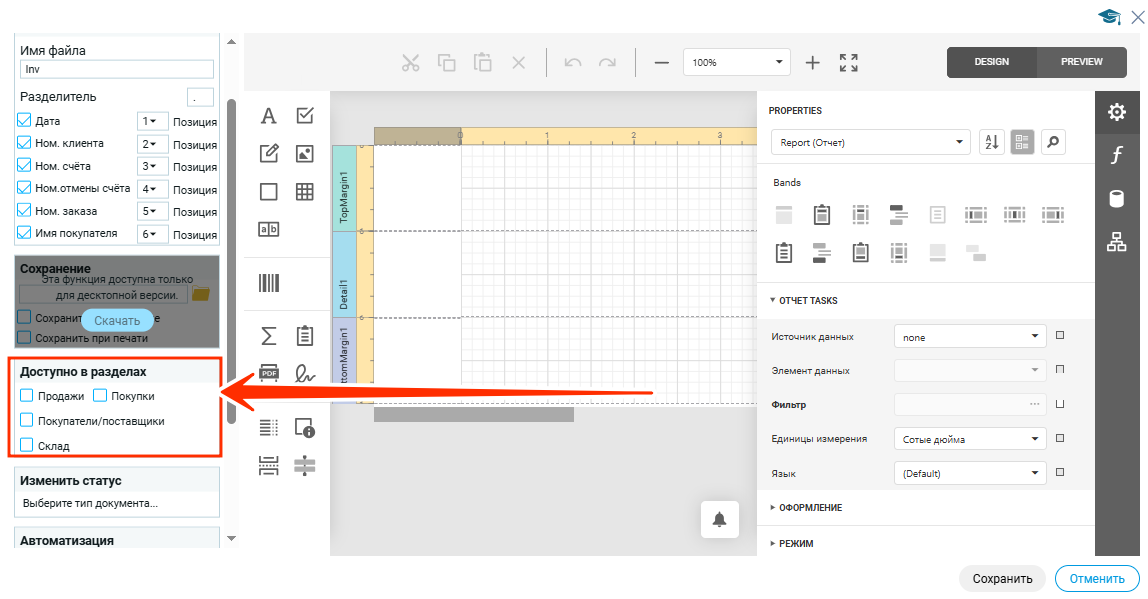Select the Barcode tool in toolbox
The image size is (1148, 599).
(269, 283)
